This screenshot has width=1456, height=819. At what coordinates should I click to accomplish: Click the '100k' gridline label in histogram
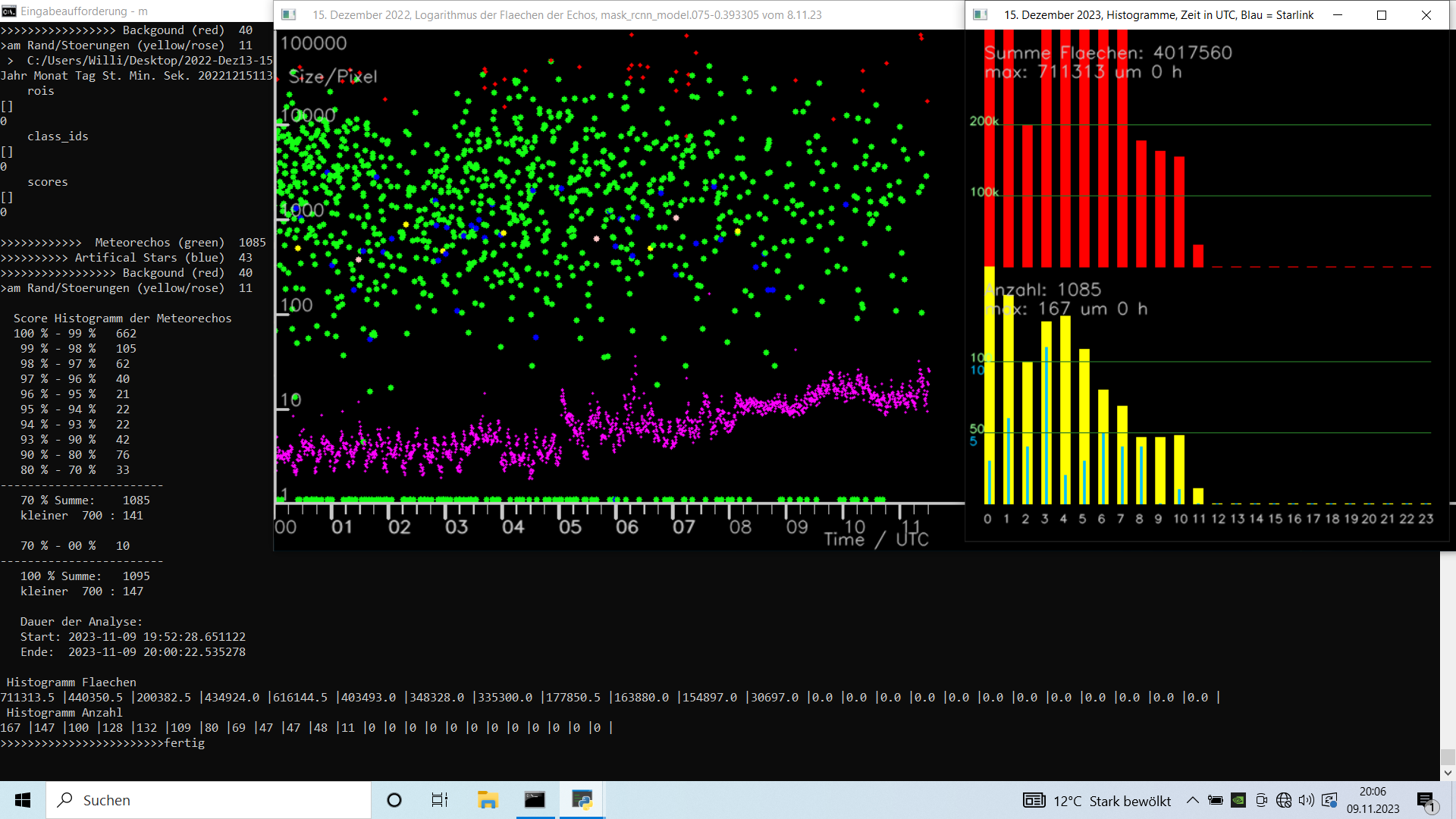point(984,193)
